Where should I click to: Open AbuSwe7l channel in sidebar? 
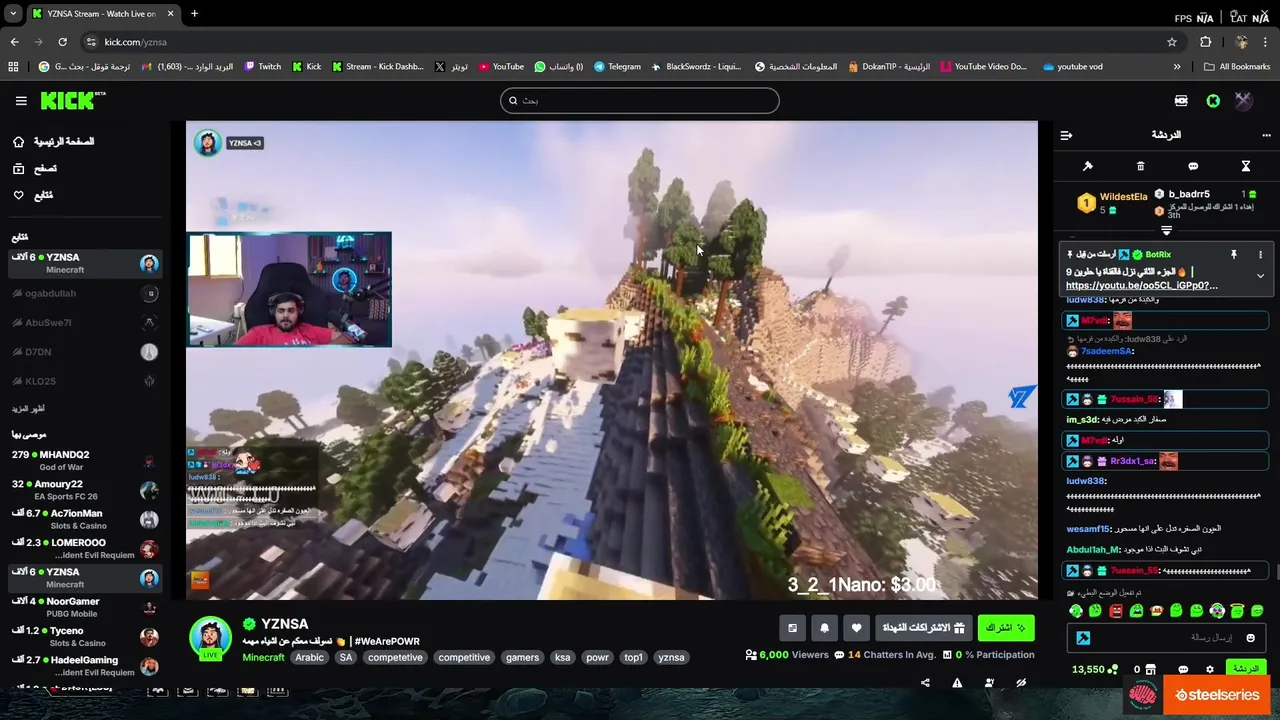pyautogui.click(x=84, y=323)
